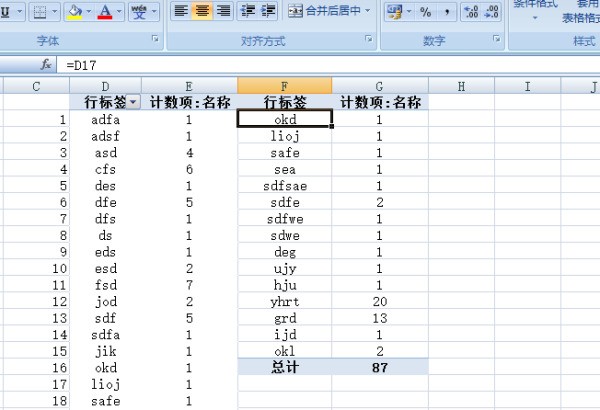Screen dimensions: 600x410
Task: Click formula bar showing =D17
Action: 328,65
